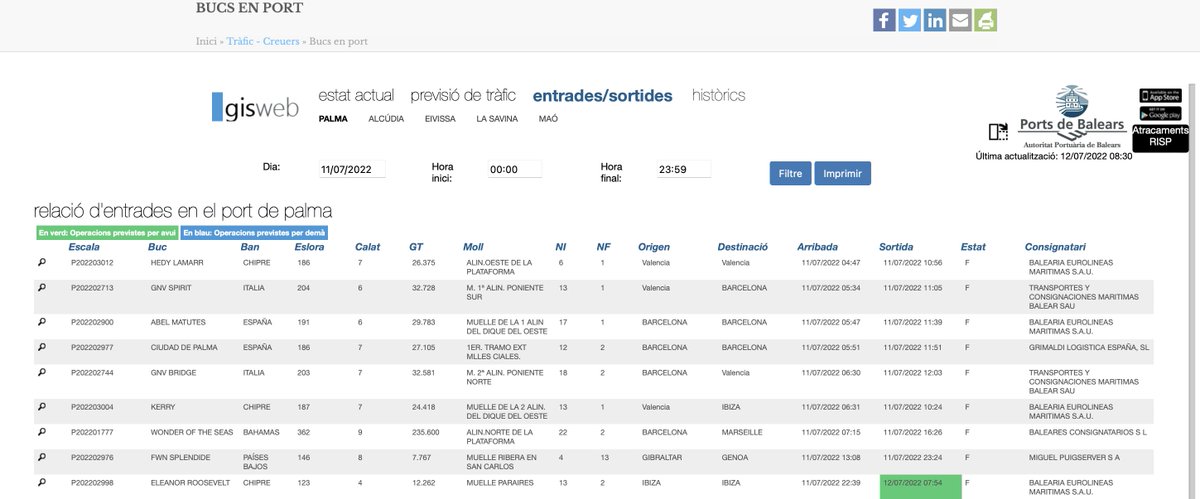Click green highlighted sortida 12/07/2022 07:54
The image size is (1200, 499).
tap(920, 486)
